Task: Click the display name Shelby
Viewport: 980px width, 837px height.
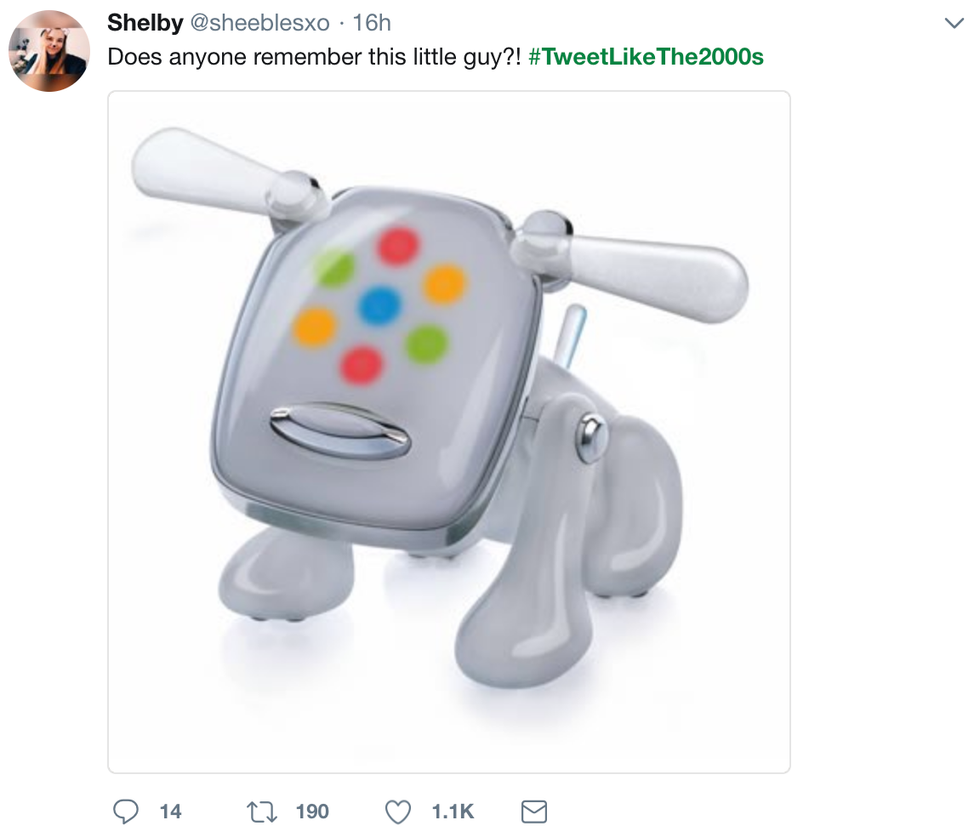Action: coord(145,24)
